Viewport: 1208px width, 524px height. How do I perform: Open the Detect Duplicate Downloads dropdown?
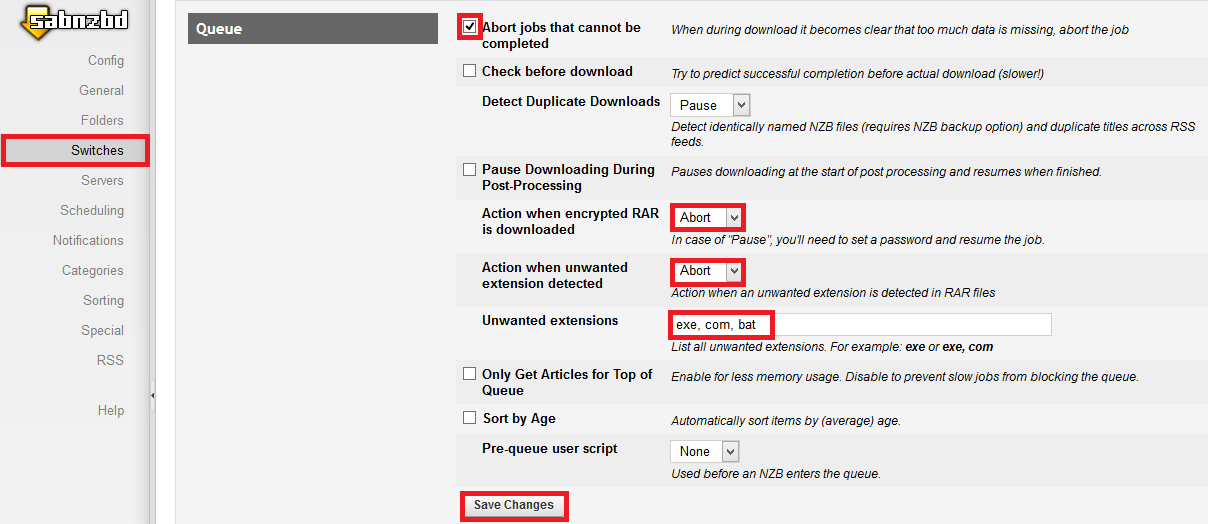(710, 105)
